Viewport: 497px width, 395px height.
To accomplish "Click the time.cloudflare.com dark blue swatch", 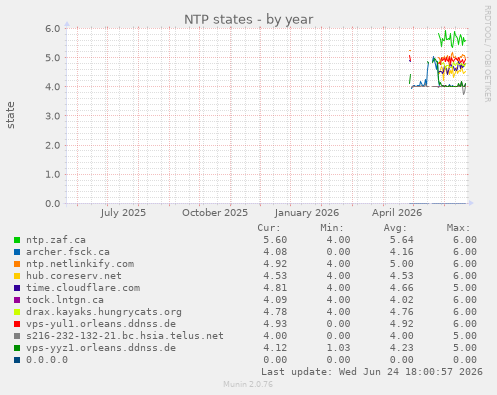I will click(17, 288).
